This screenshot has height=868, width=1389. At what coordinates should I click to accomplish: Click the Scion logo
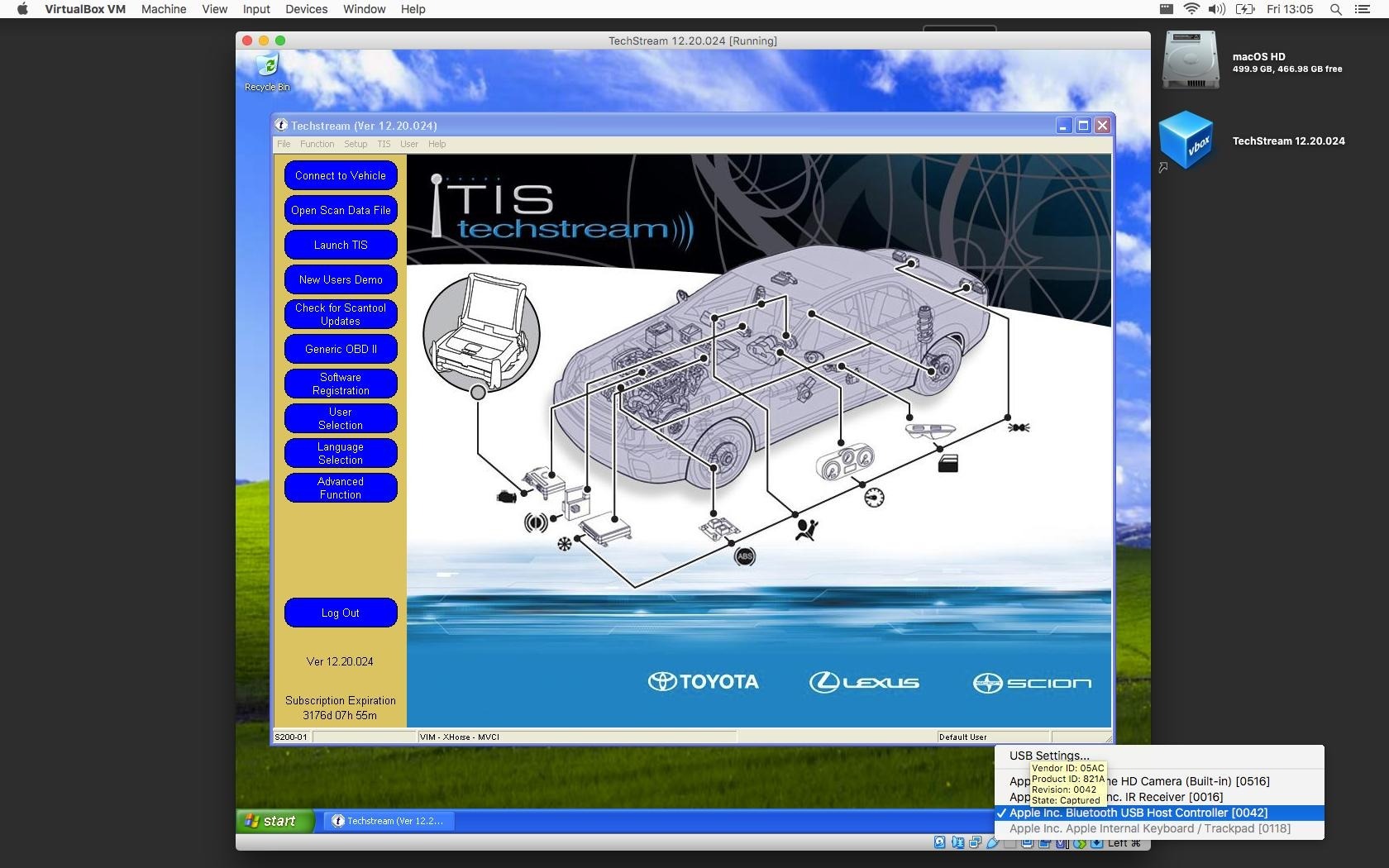tap(1032, 683)
